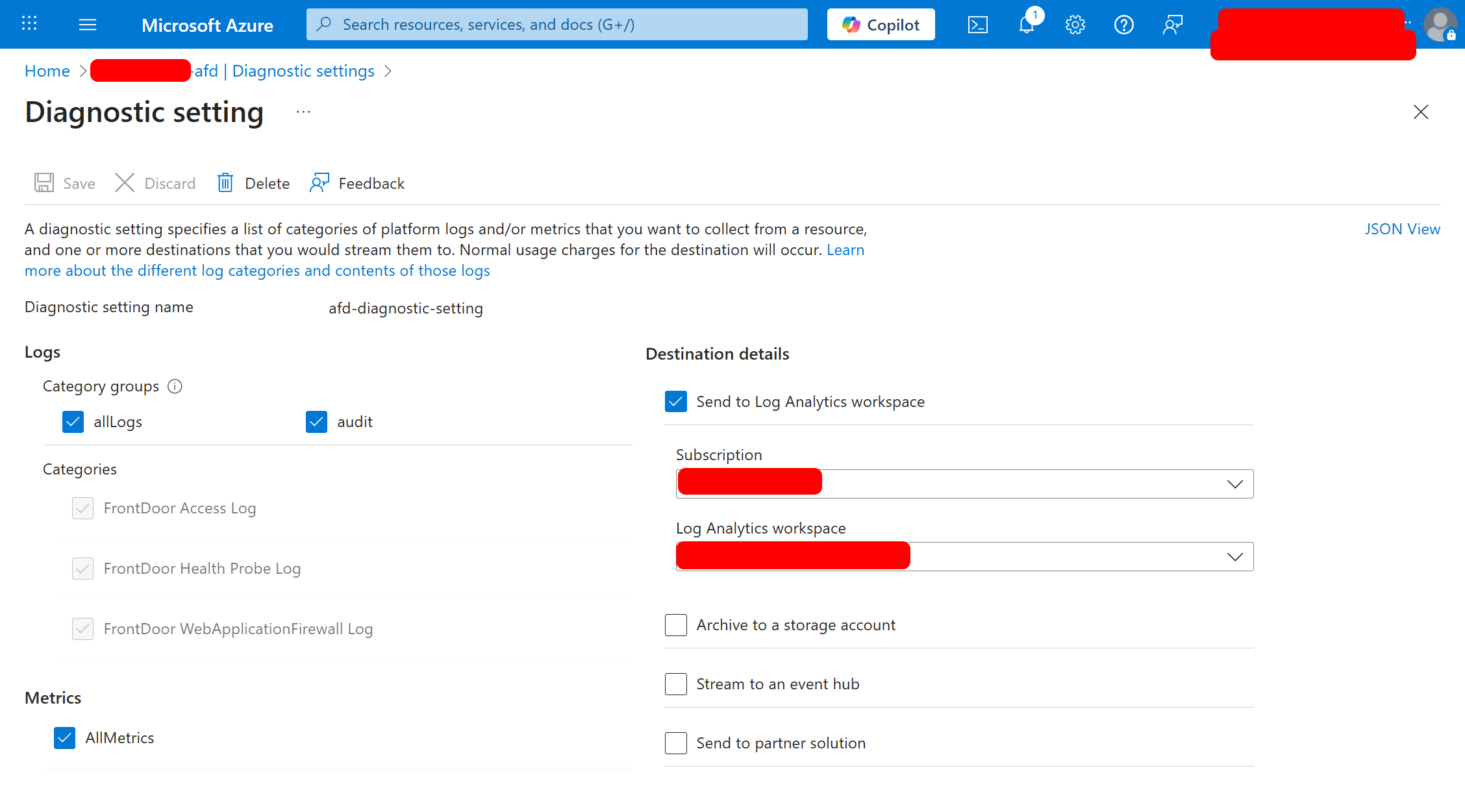Open the hamburger navigation menu

click(87, 24)
